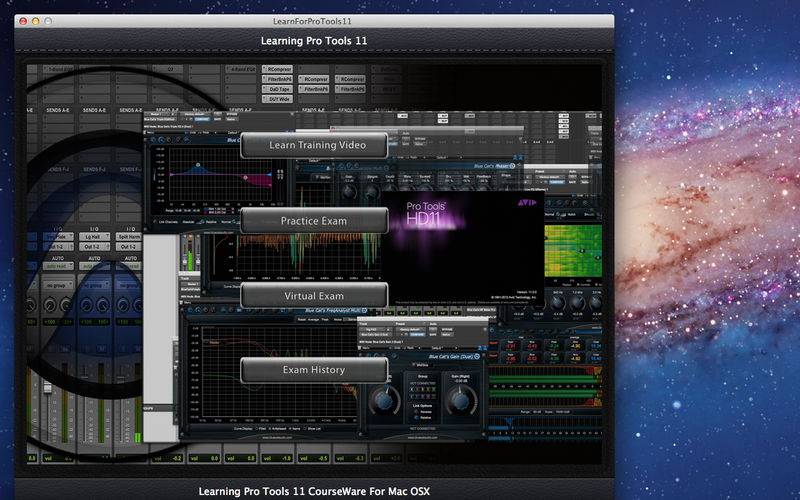Start the Practice Exam
Viewport: 800px width, 500px height.
(x=314, y=221)
